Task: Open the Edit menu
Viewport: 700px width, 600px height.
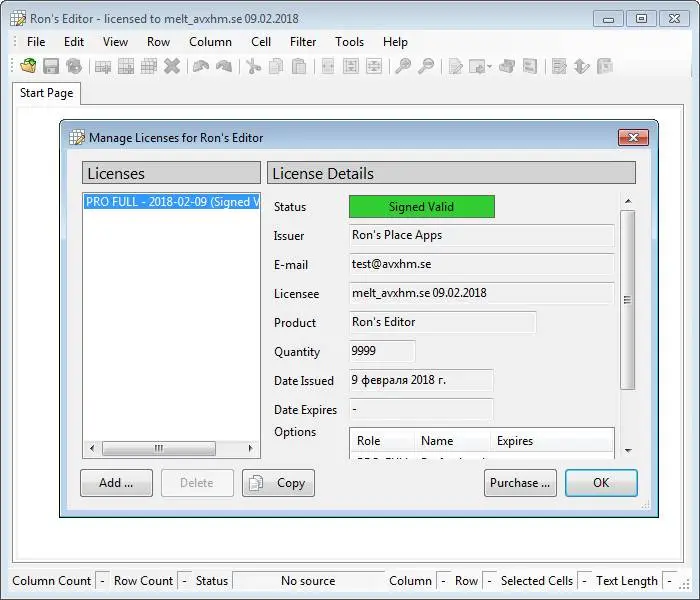Action: 74,42
